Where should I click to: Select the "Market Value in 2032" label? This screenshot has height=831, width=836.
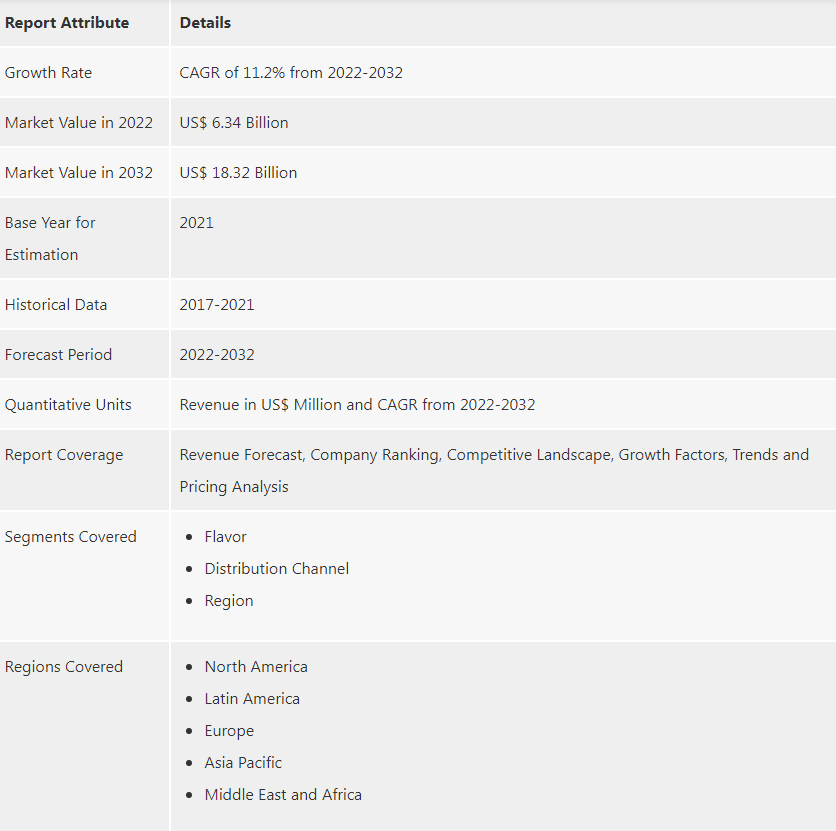pyautogui.click(x=79, y=172)
